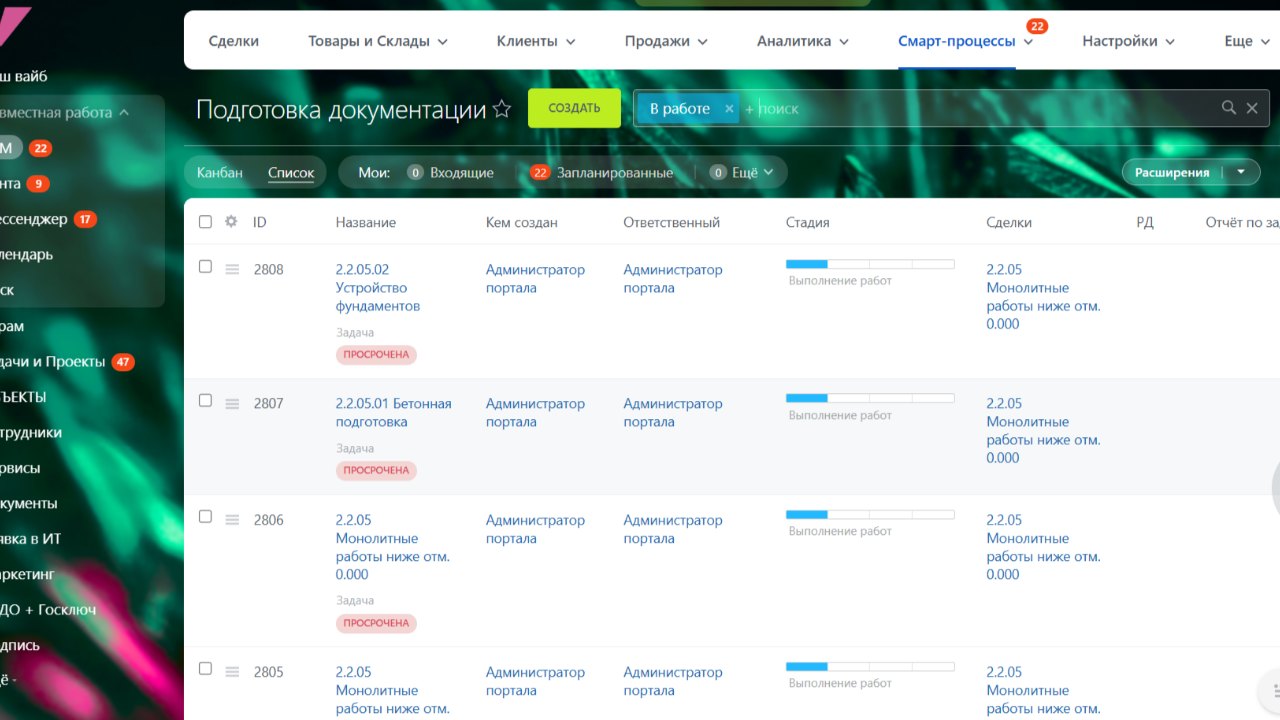1280x720 pixels.
Task: Open the Расширения dropdown arrow
Action: coord(1241,172)
